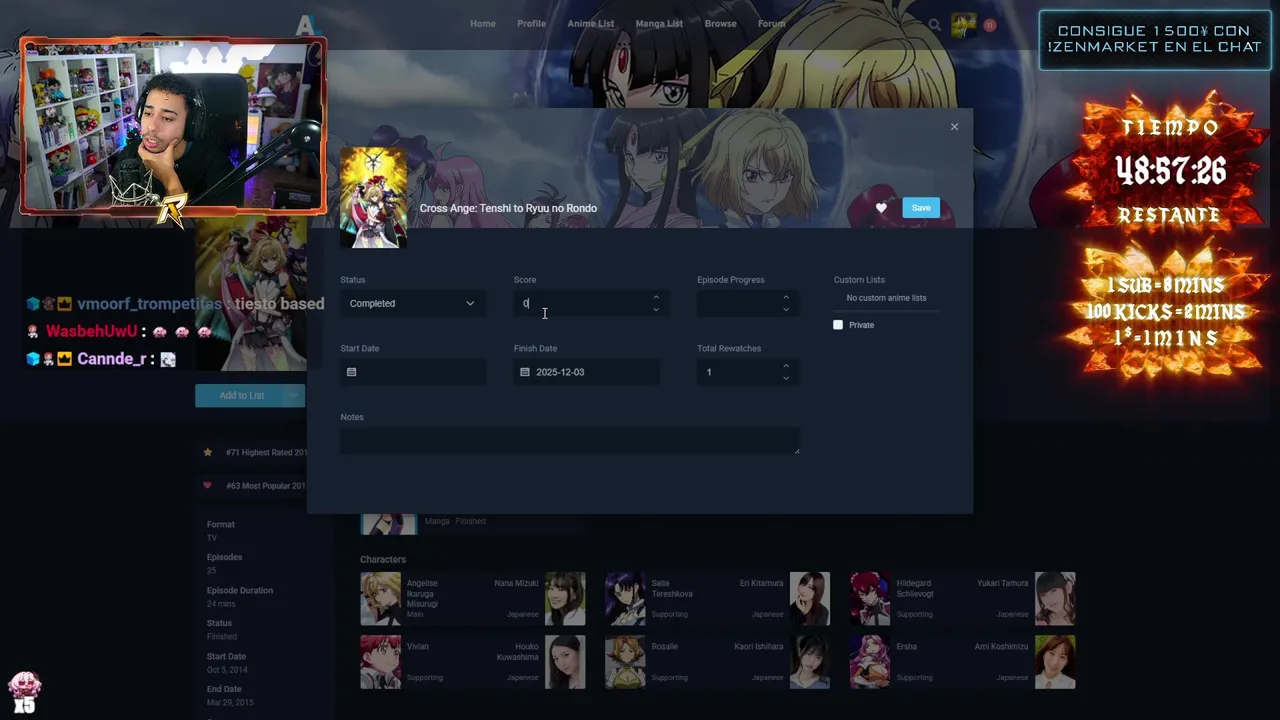
Task: Tick the Private checkbox
Action: click(x=838, y=325)
